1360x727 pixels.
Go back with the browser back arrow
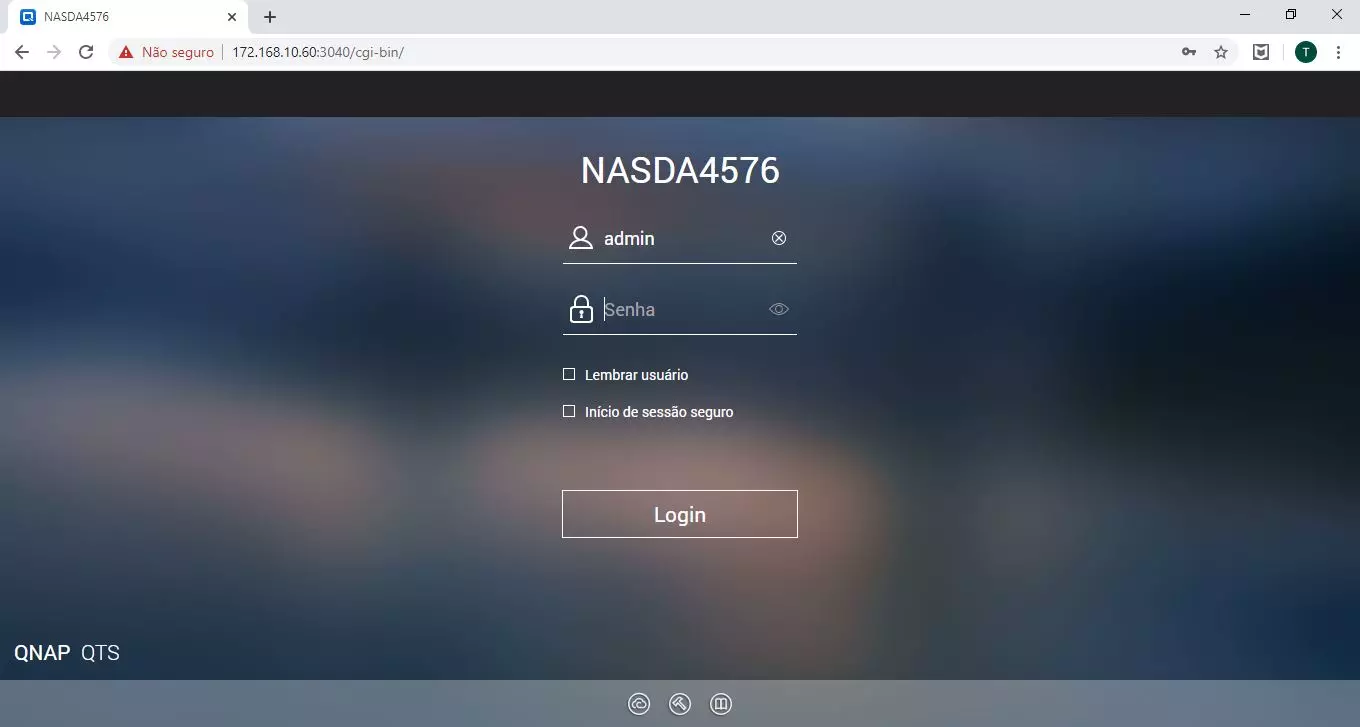click(x=22, y=52)
